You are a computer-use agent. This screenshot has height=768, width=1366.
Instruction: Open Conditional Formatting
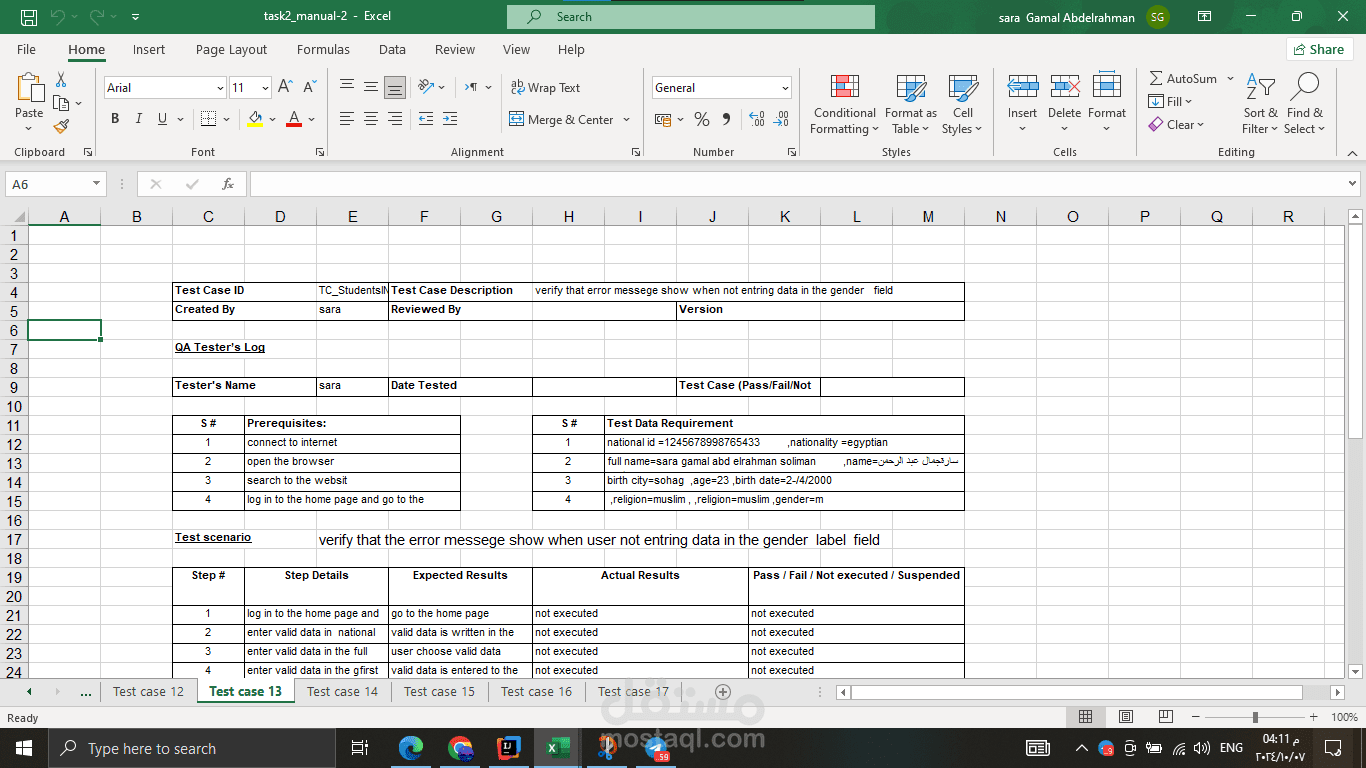click(845, 104)
